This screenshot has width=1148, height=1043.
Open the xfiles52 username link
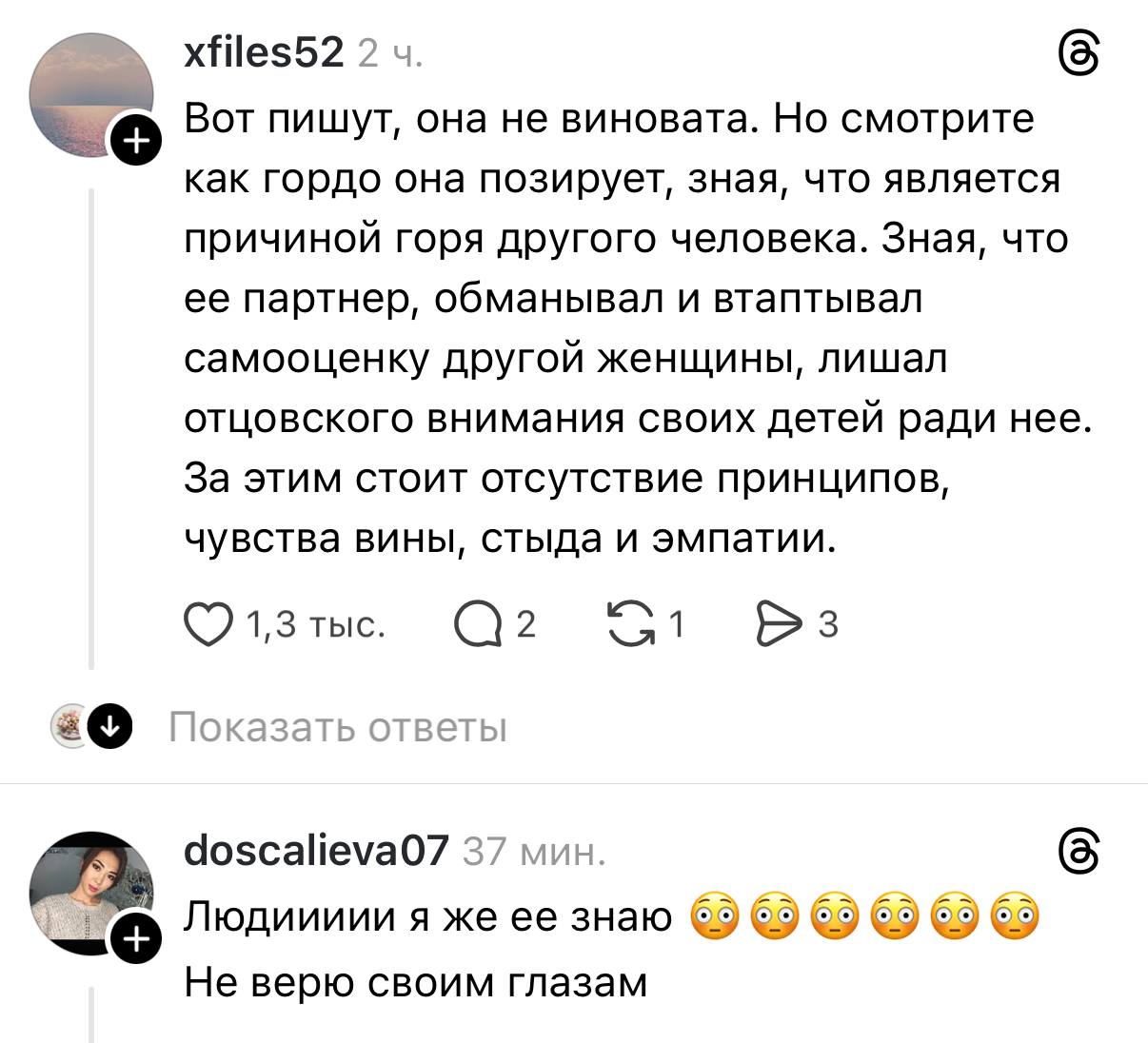point(264,52)
